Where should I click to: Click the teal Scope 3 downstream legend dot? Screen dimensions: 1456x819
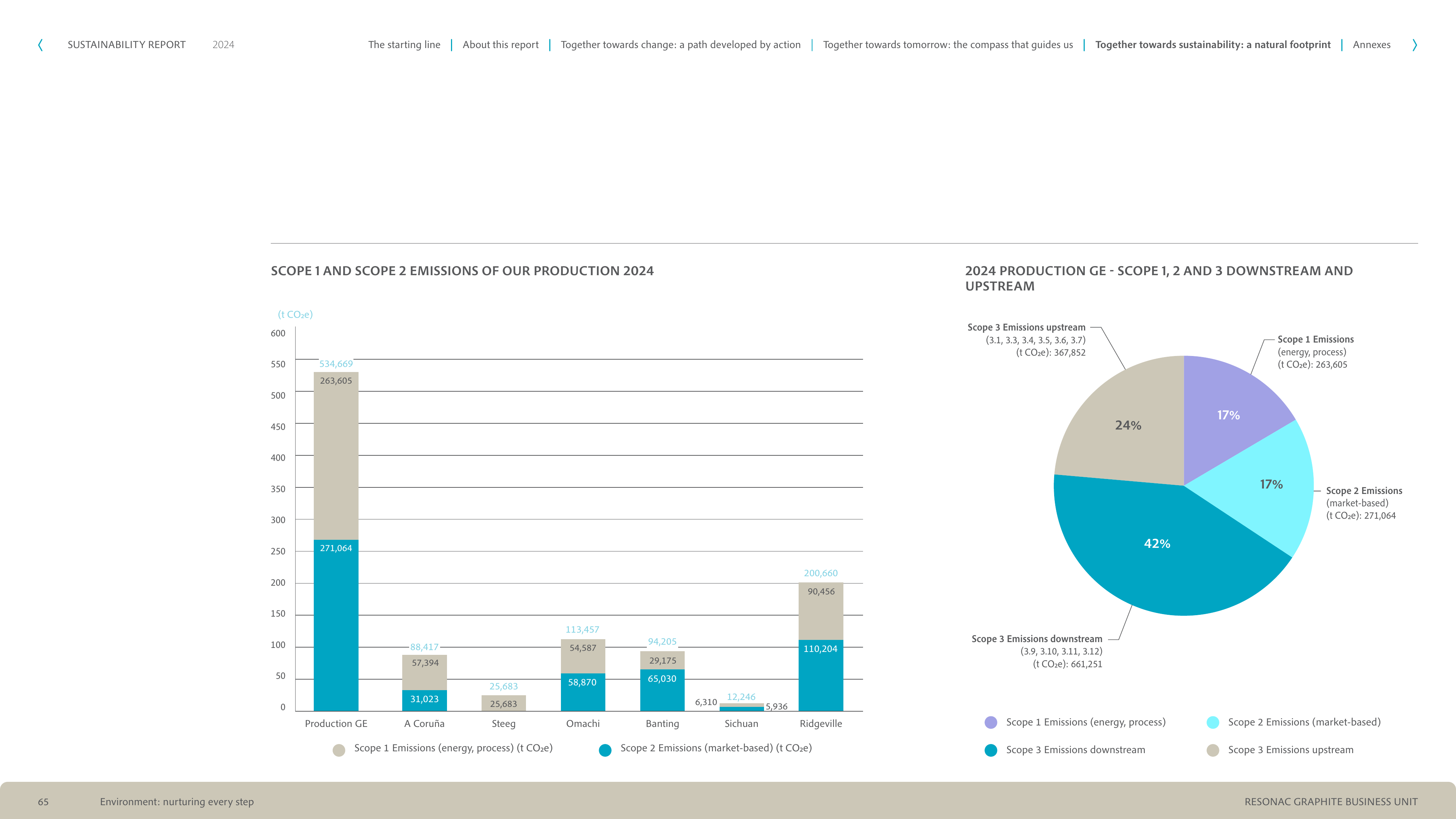point(991,750)
